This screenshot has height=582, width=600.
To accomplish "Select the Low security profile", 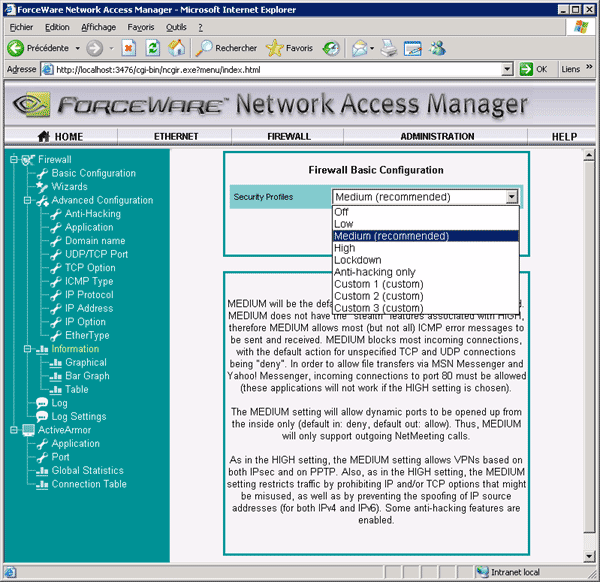I will pyautogui.click(x=426, y=224).
